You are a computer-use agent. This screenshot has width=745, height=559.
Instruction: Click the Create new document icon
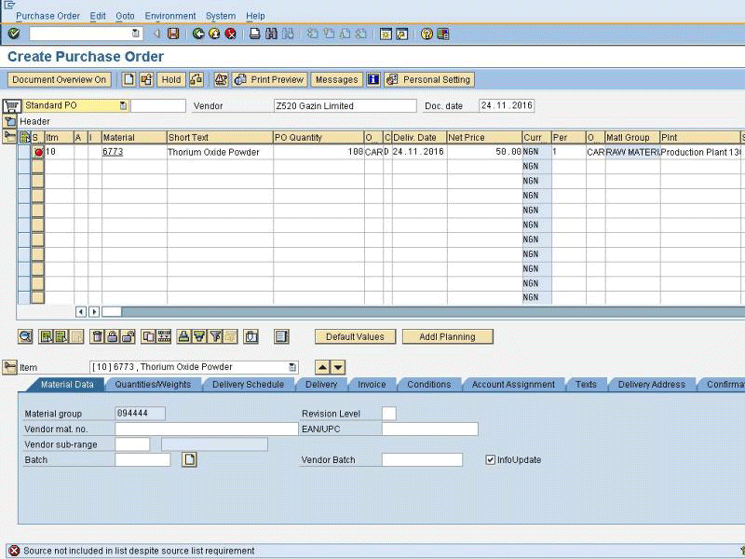coord(129,80)
